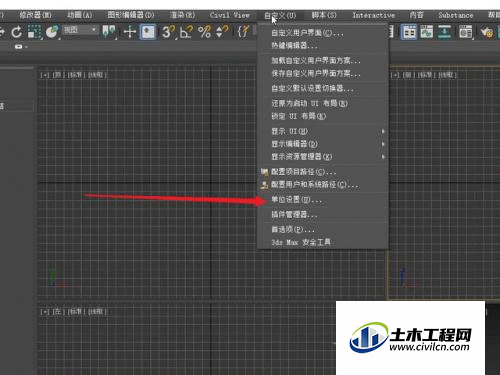
Task: Open the 视图 reference coordinate dropdown
Action: (x=80, y=30)
